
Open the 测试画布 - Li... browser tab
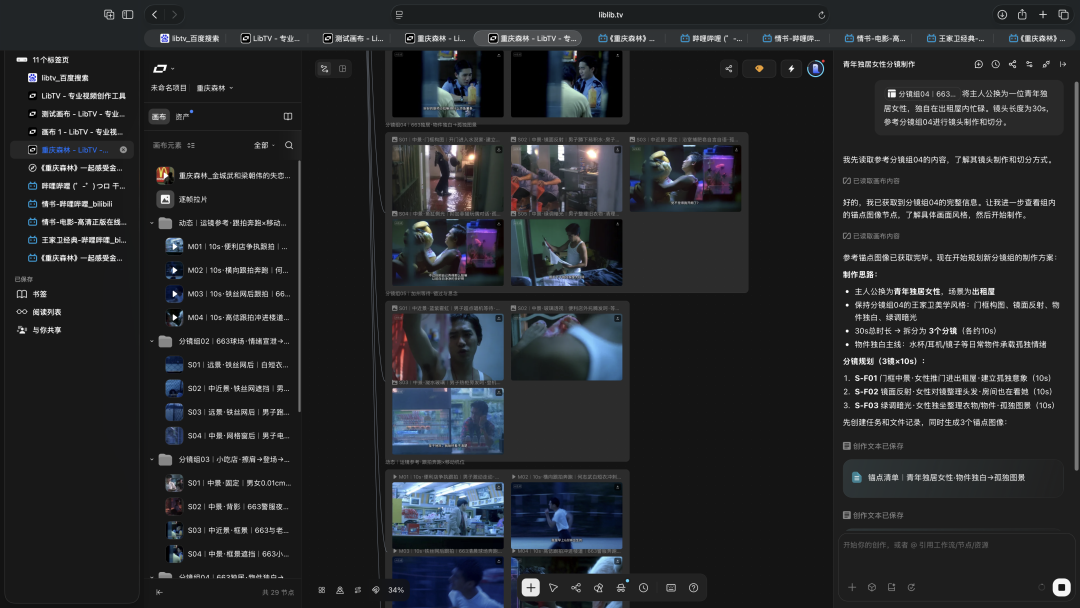point(353,39)
